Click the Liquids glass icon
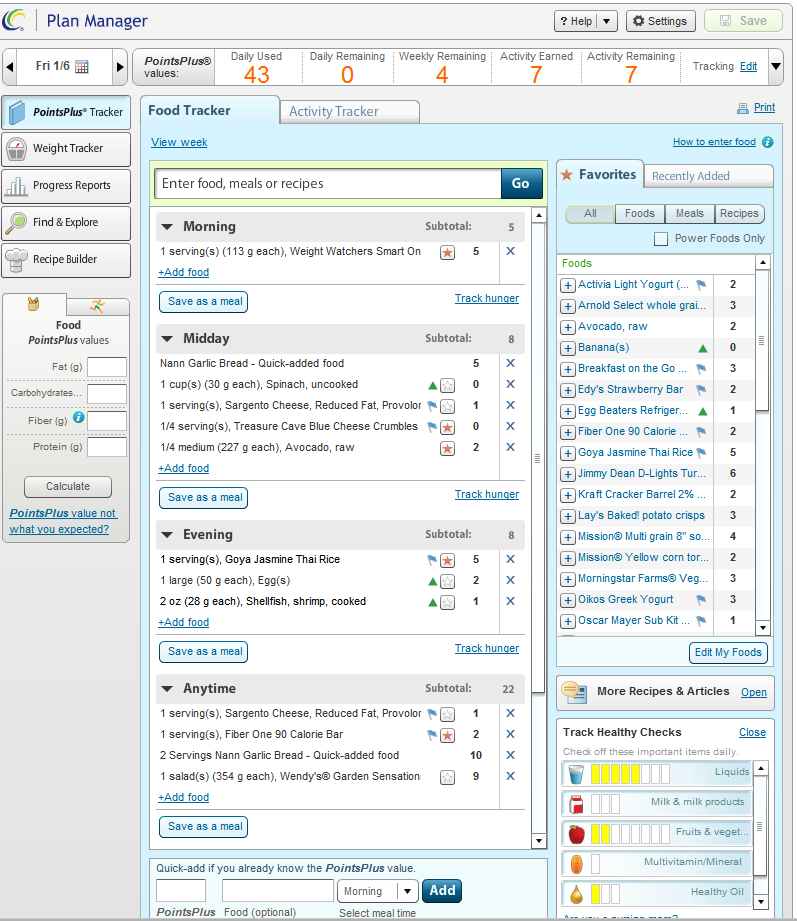 click(576, 774)
